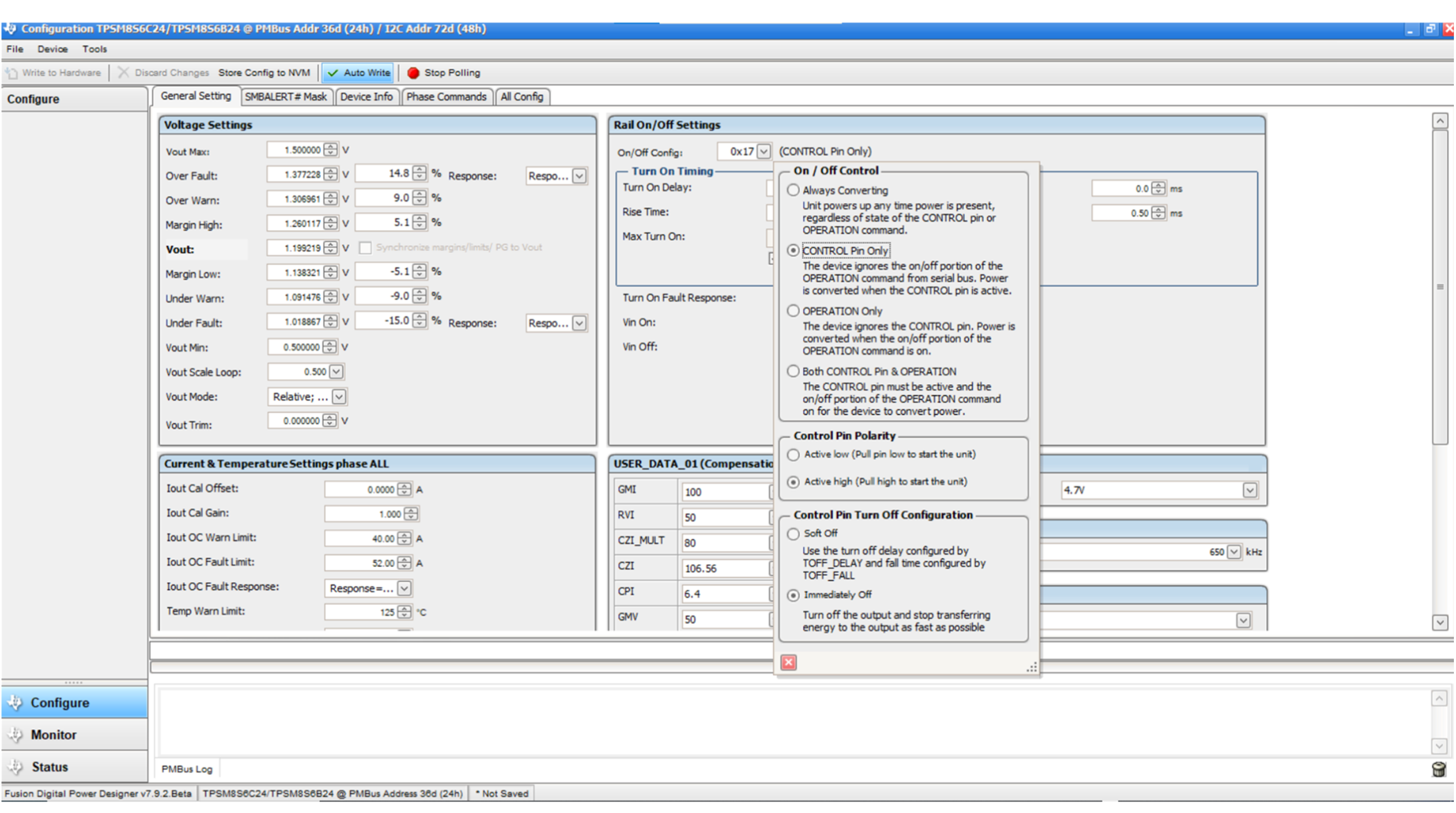1456x813 pixels.
Task: Switch to the Phase Commands tab
Action: coord(446,96)
